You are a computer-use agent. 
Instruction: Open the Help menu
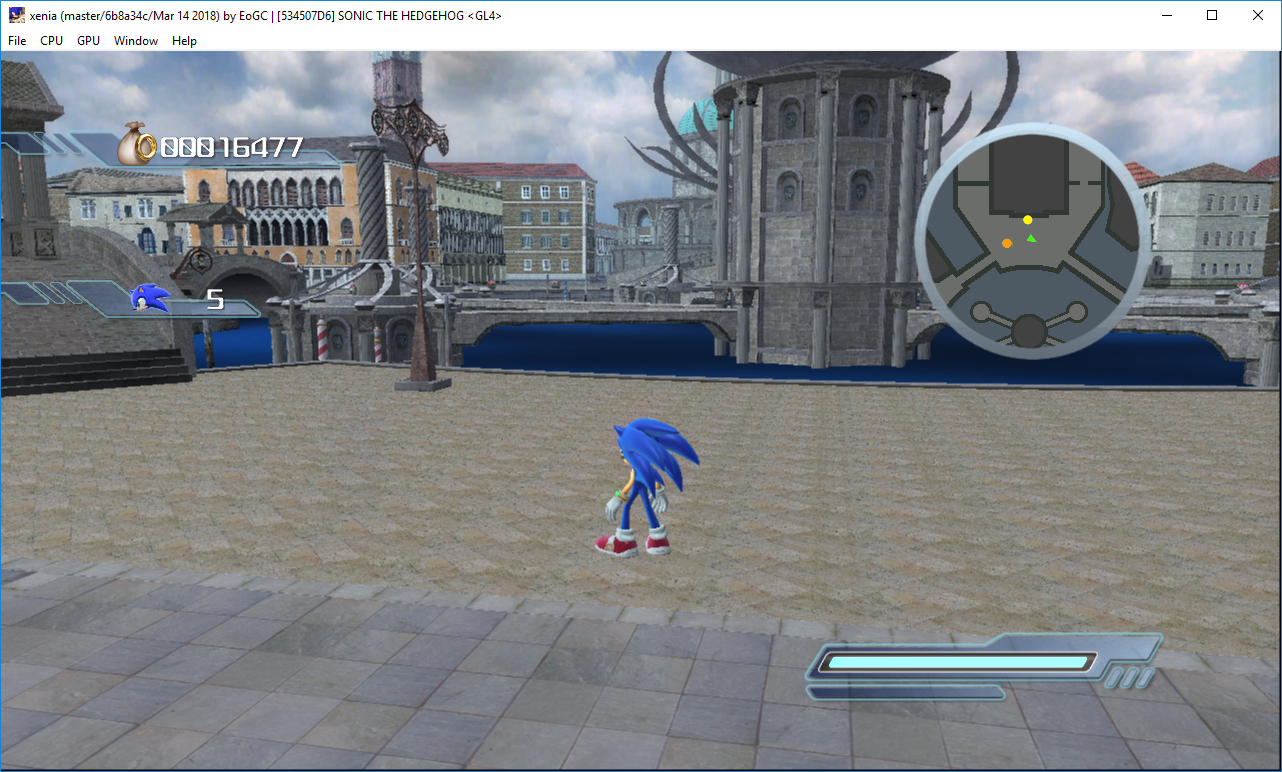coord(184,41)
